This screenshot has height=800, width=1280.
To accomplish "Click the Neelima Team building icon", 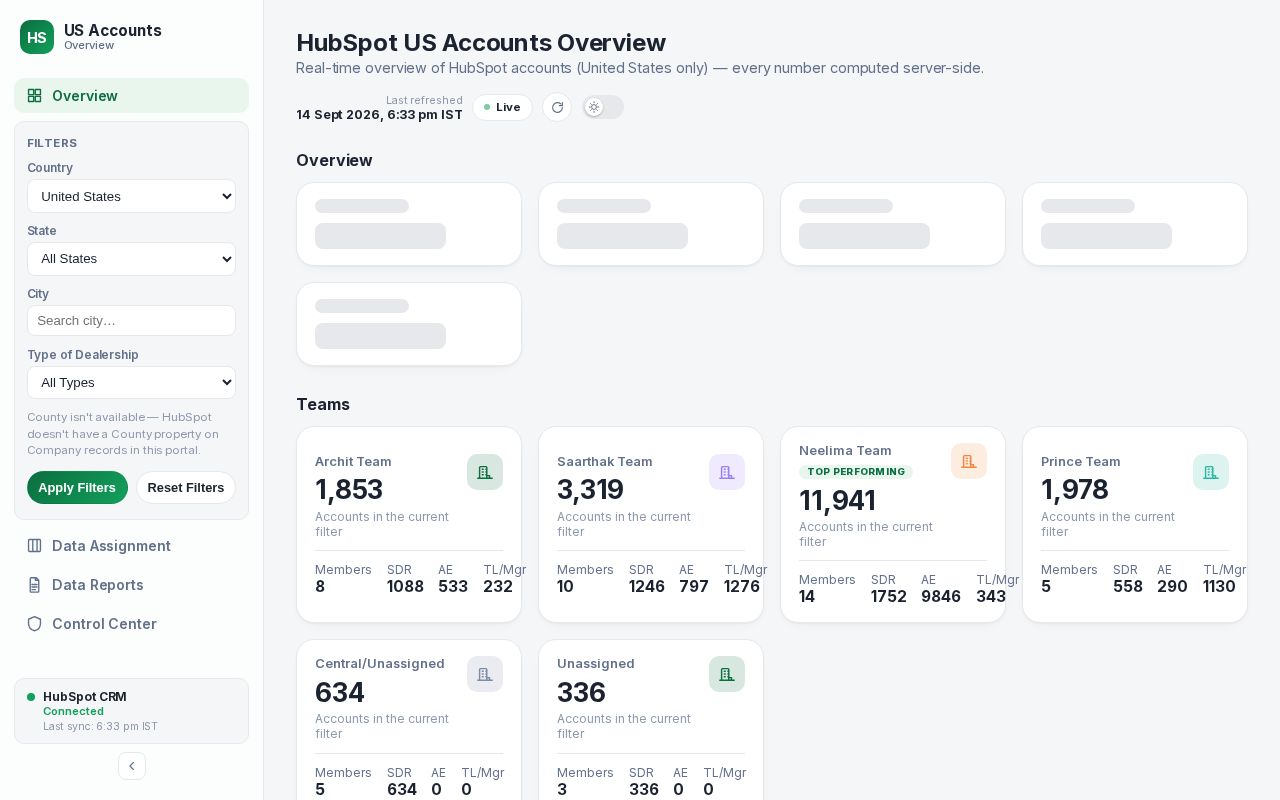I will (969, 461).
